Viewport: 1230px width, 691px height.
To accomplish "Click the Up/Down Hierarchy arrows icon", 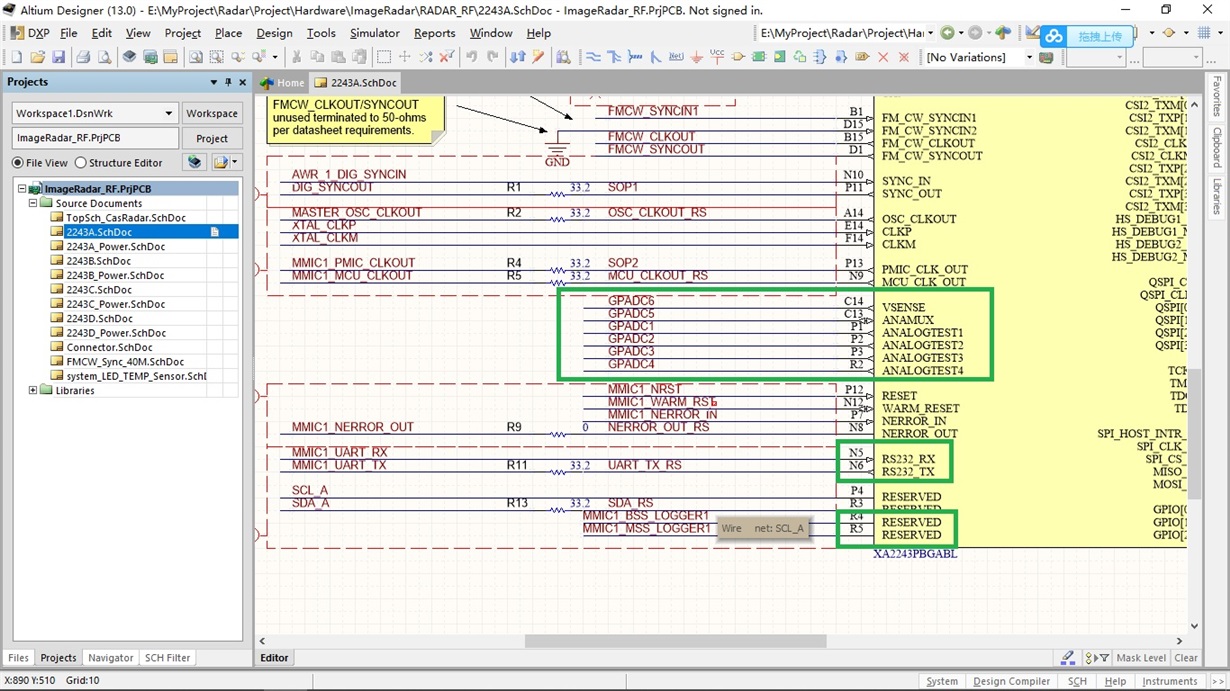I will click(517, 57).
